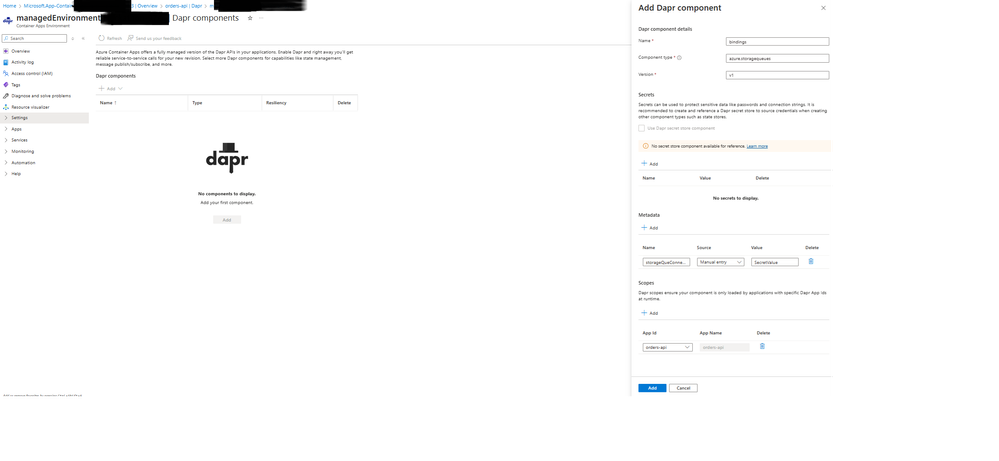Open the Manual entry source dropdown
The height and width of the screenshot is (461, 999).
(721, 262)
